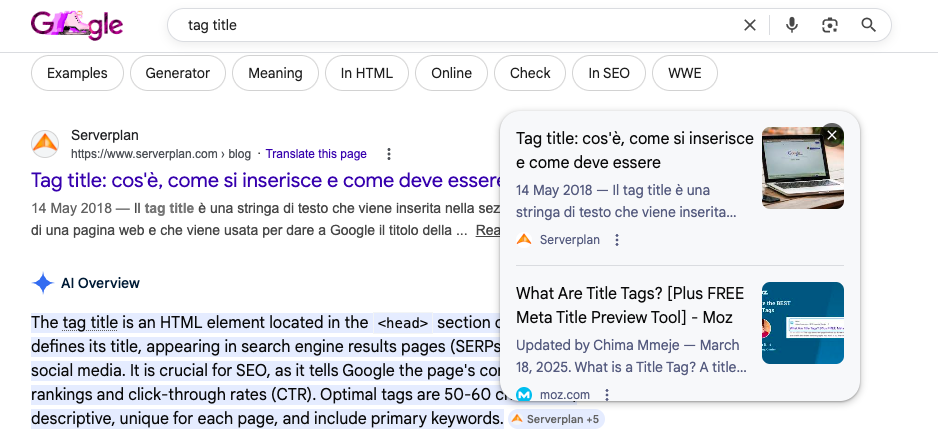The height and width of the screenshot is (445, 938).
Task: Select the WWE filter chip
Action: tap(684, 73)
